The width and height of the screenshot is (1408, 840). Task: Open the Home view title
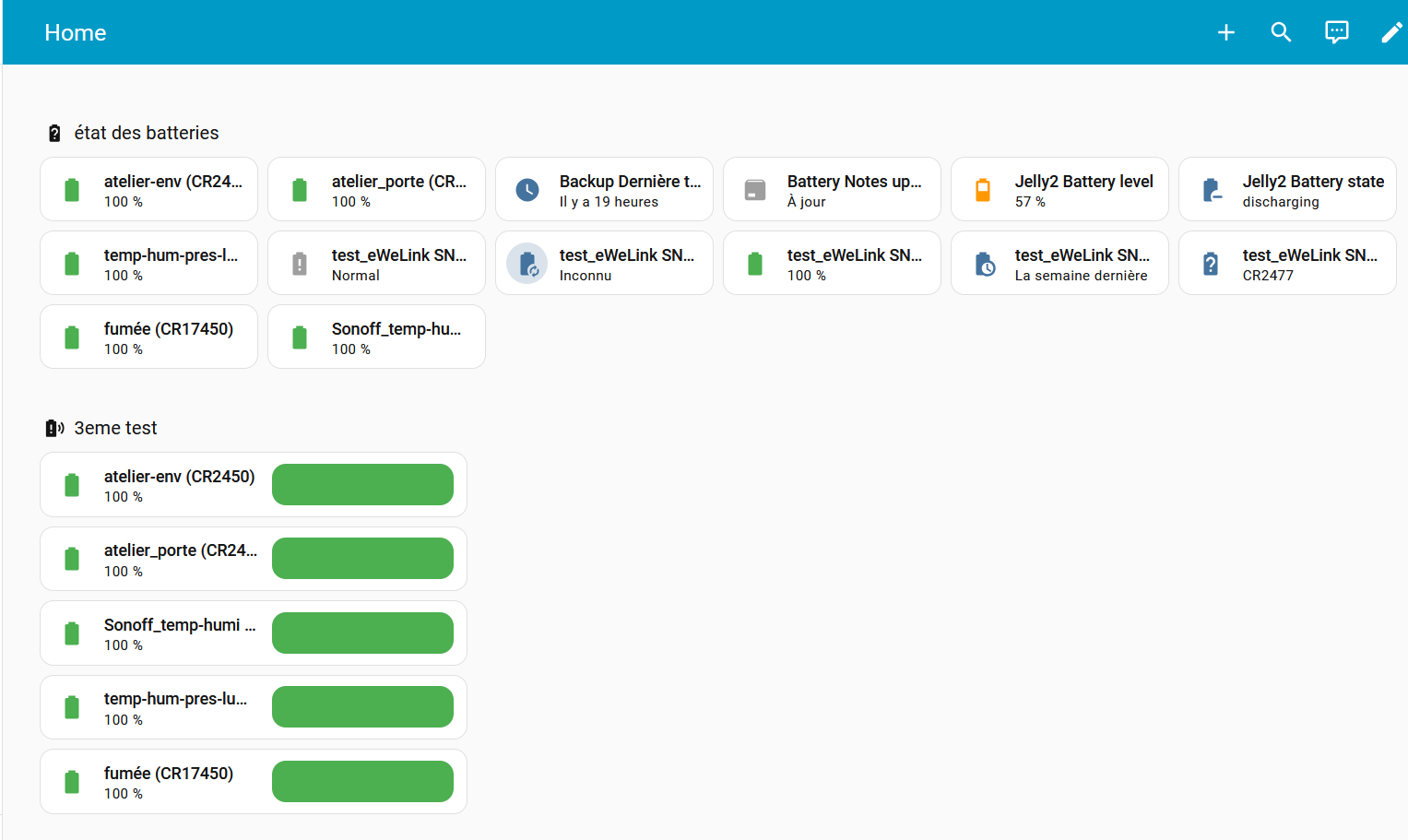point(76,33)
